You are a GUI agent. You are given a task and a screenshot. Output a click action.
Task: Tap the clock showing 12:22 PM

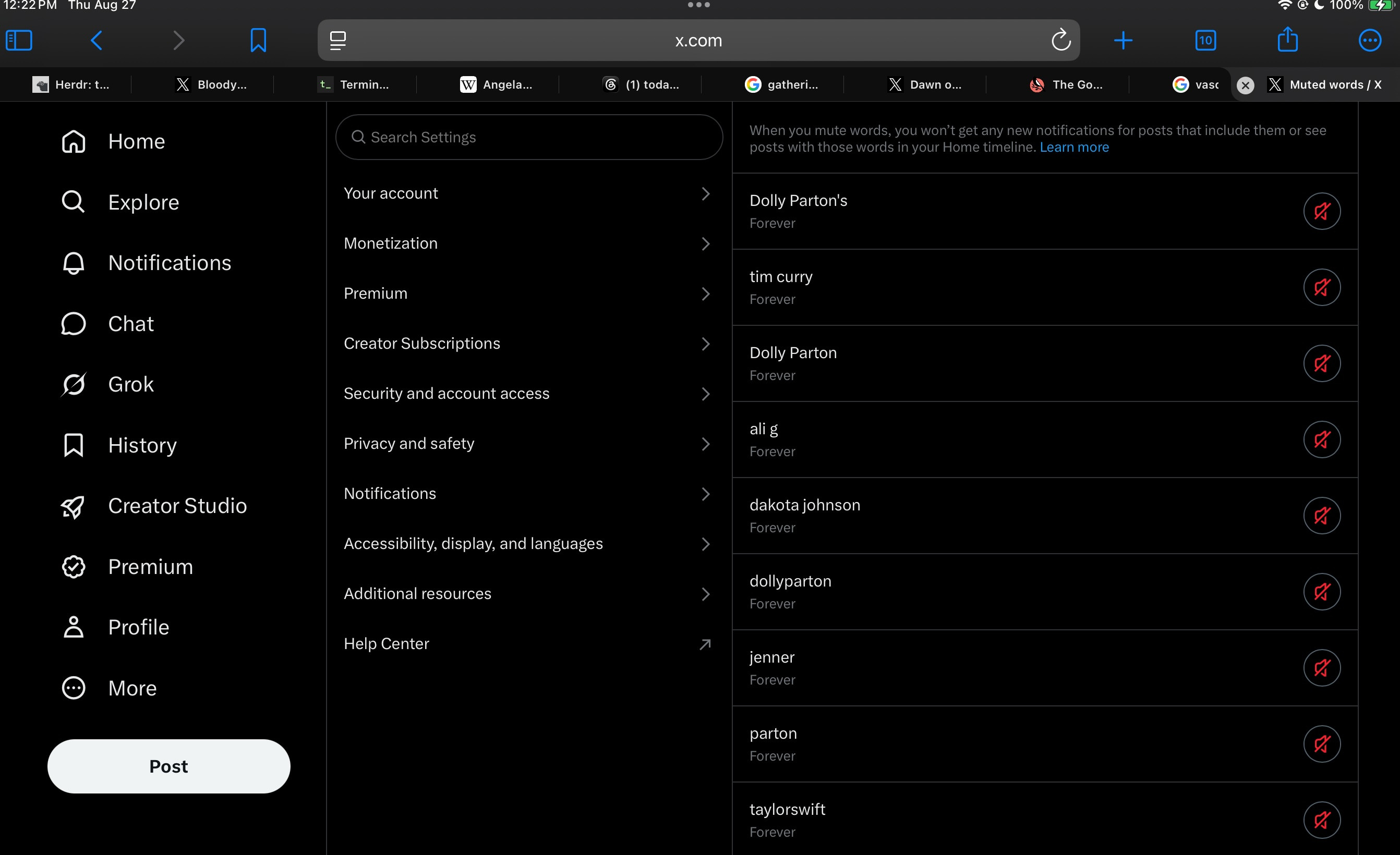[x=30, y=5]
